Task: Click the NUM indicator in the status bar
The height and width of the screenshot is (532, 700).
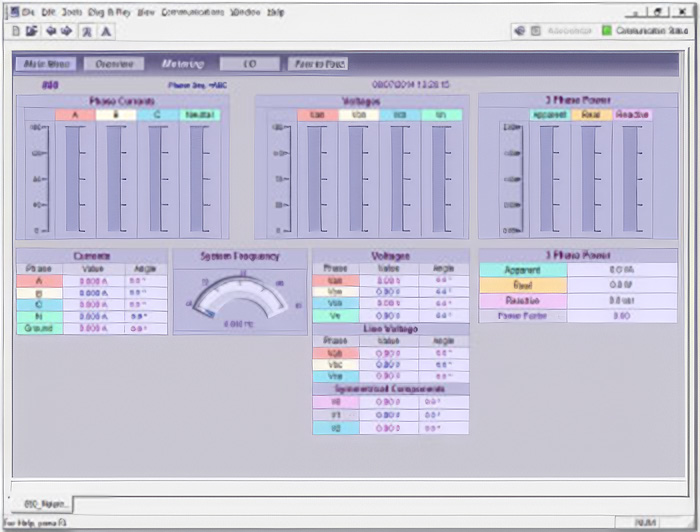Action: click(645, 522)
